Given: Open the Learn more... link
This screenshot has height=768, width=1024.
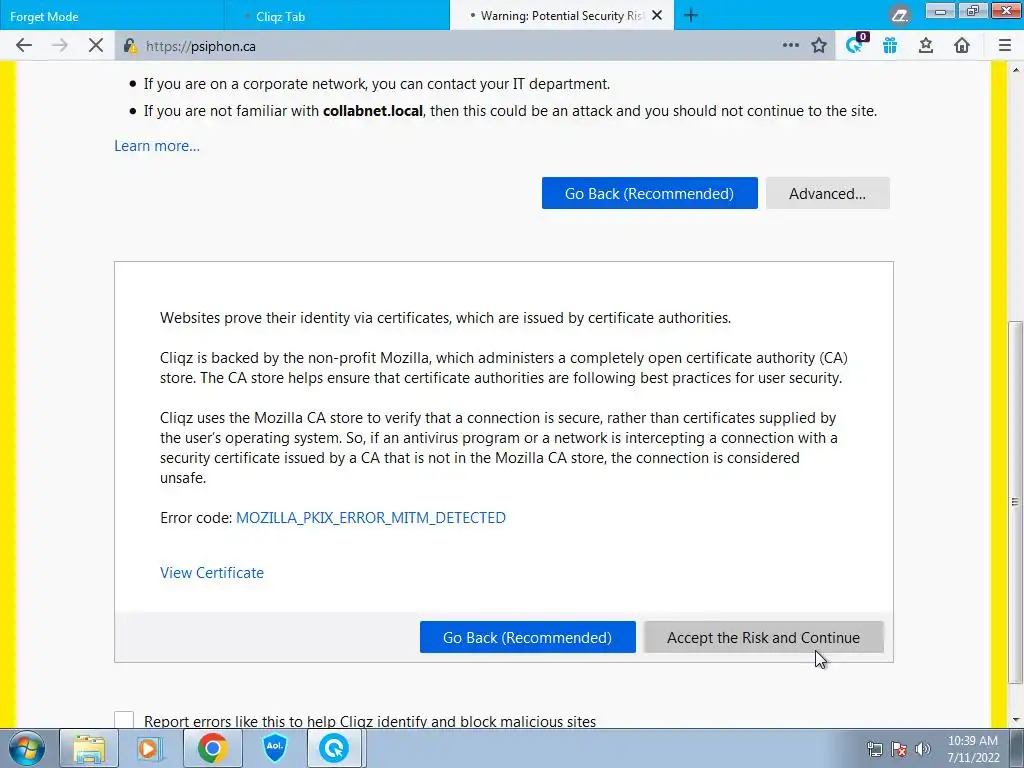Looking at the screenshot, I should pyautogui.click(x=157, y=146).
